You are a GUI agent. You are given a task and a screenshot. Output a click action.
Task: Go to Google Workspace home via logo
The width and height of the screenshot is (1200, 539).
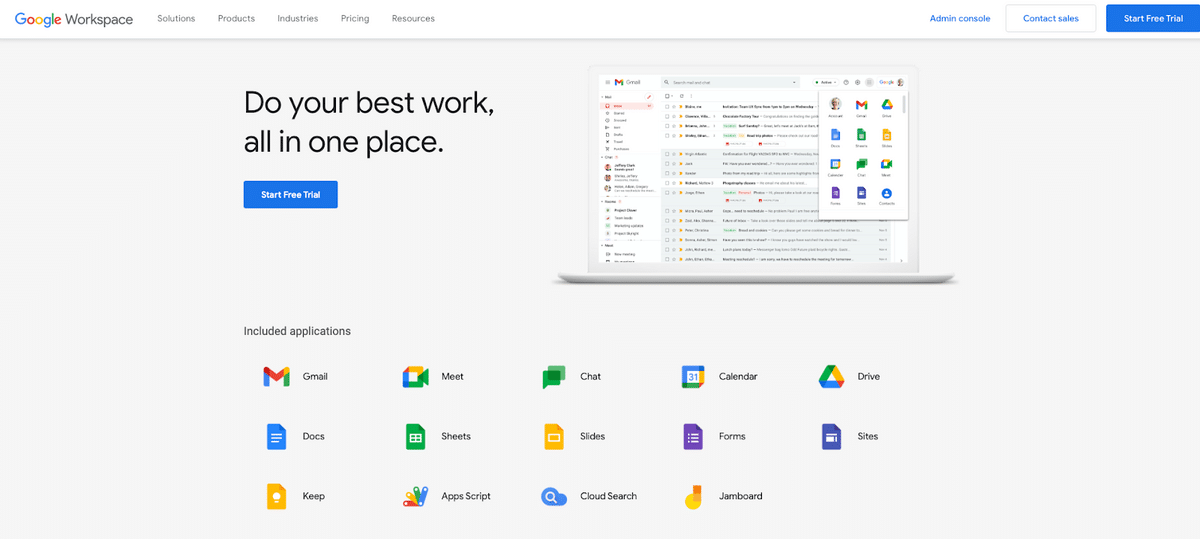click(74, 19)
